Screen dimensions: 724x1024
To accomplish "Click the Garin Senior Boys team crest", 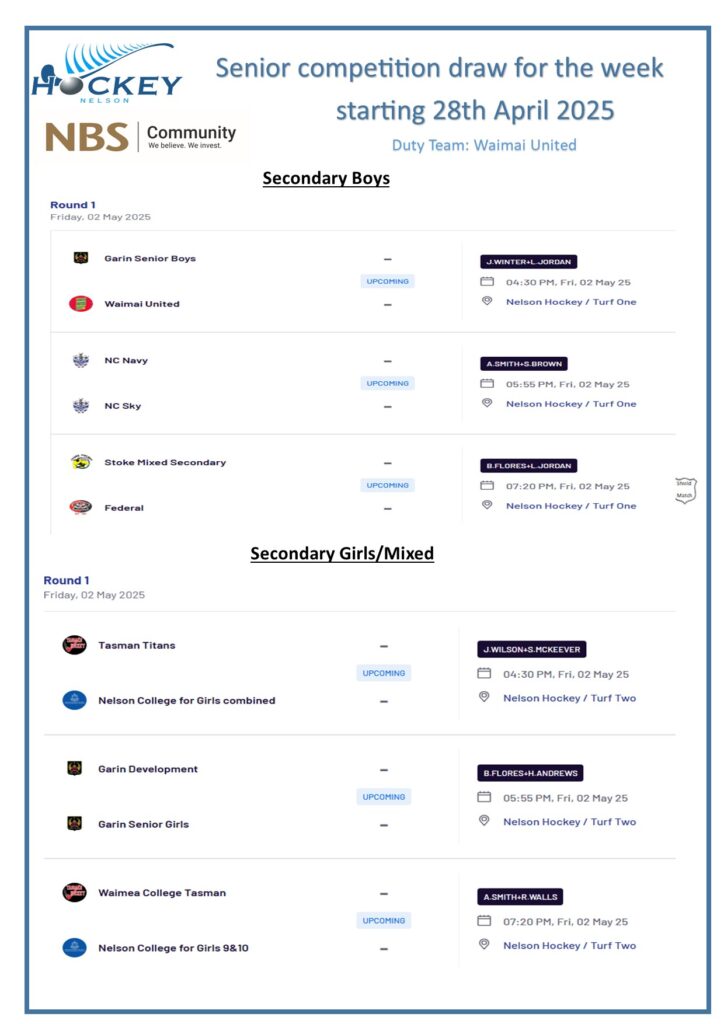I will [81, 258].
